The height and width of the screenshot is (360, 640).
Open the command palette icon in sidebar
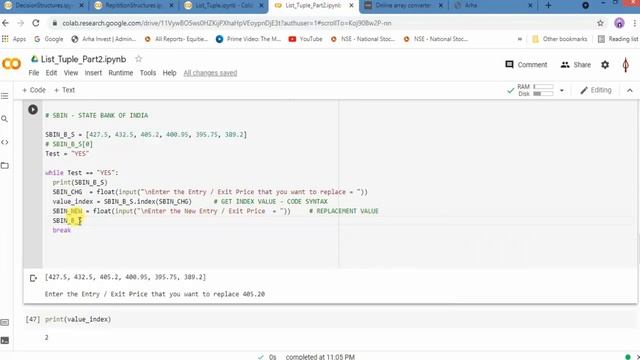click(x=5, y=322)
